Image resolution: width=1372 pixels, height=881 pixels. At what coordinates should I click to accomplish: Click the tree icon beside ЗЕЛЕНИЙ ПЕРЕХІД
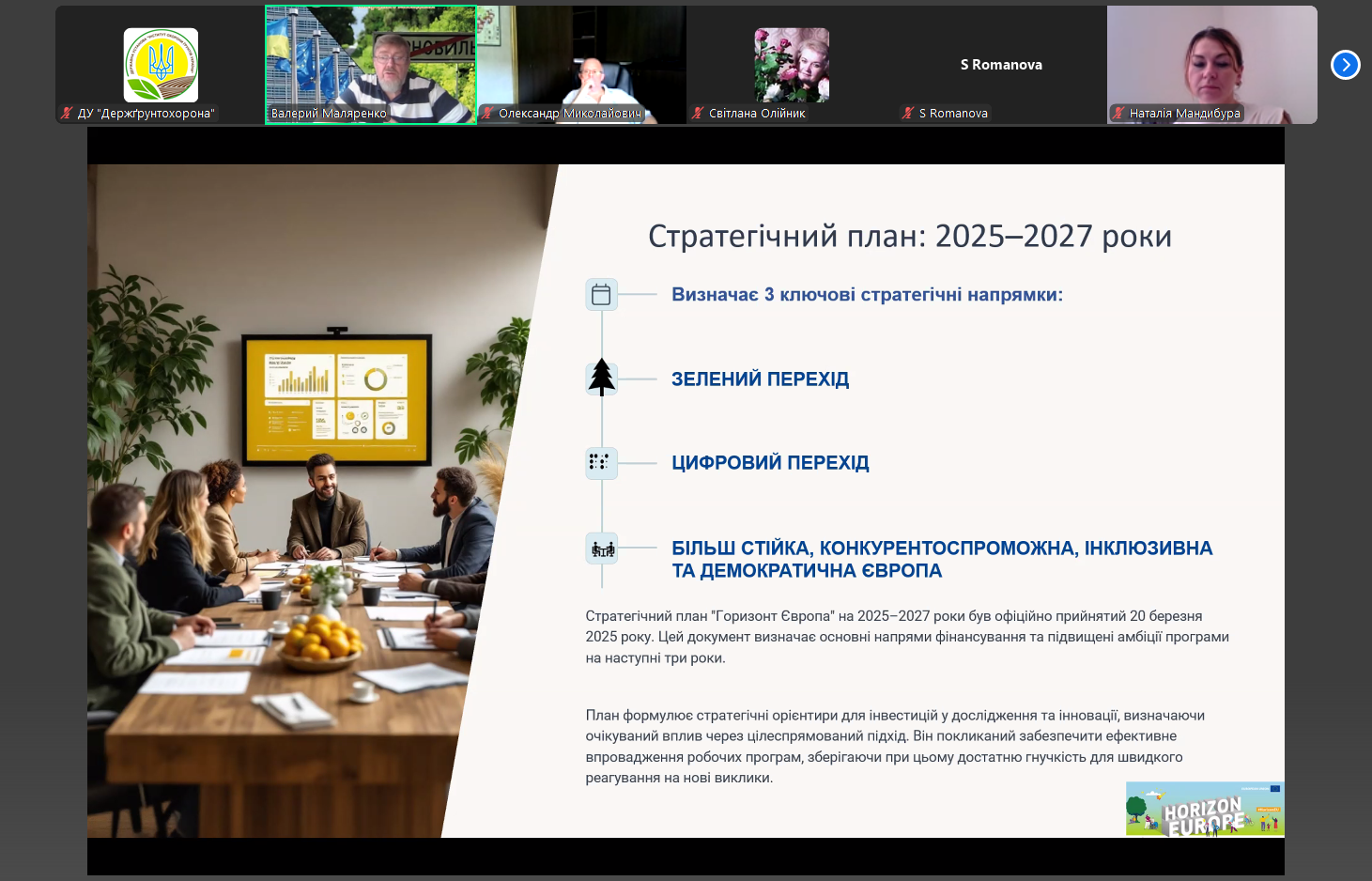[x=601, y=378]
